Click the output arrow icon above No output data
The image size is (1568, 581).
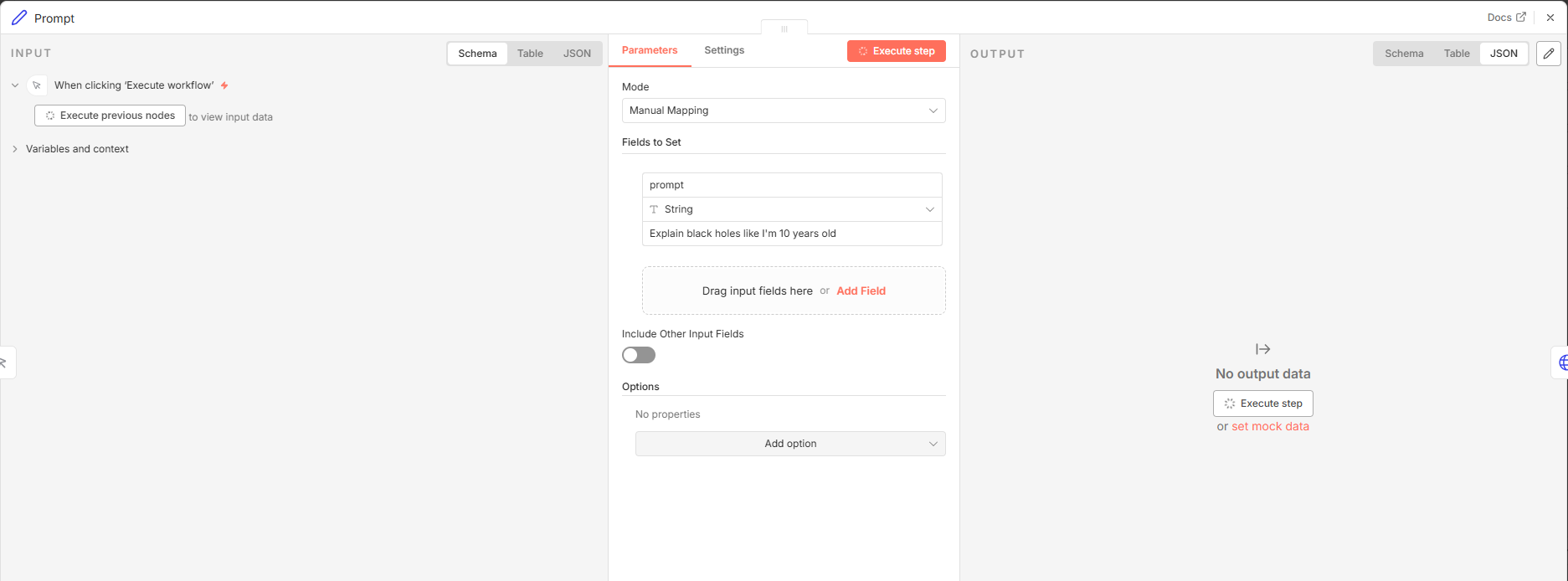point(1262,349)
